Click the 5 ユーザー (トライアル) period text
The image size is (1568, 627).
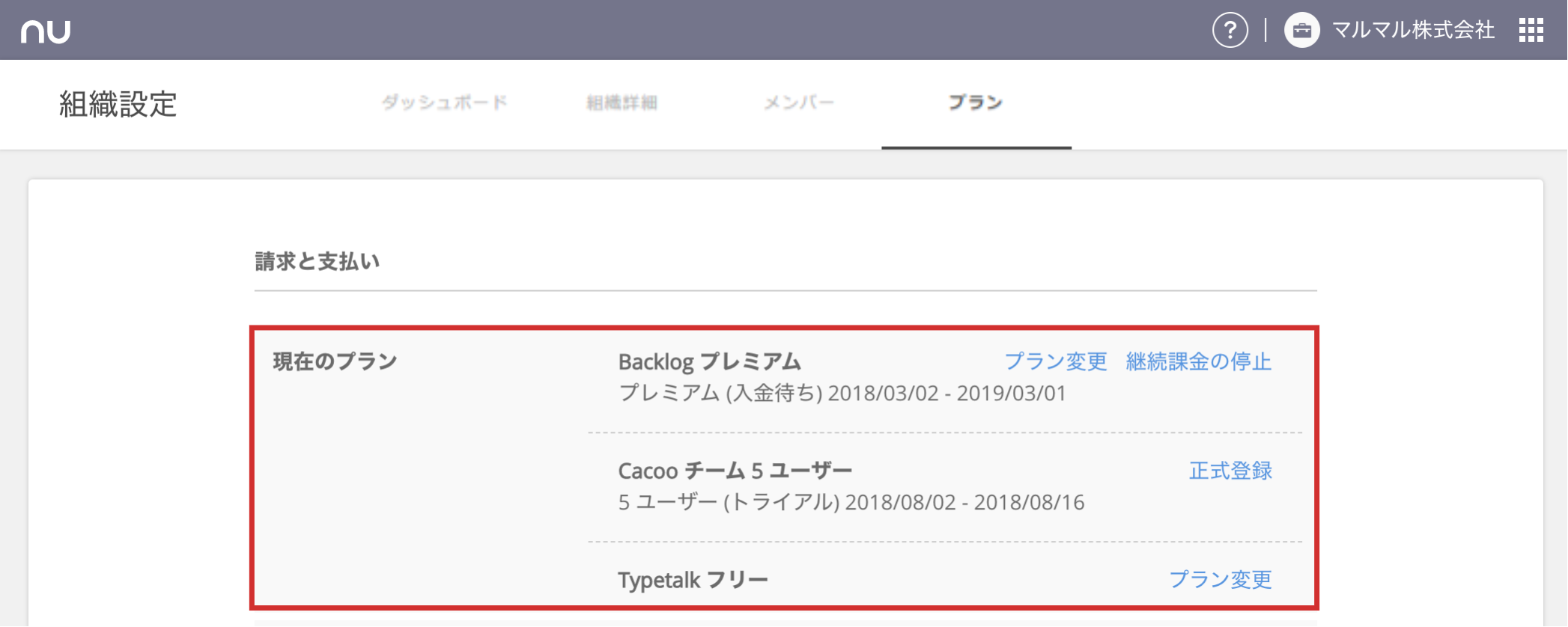pyautogui.click(x=851, y=502)
